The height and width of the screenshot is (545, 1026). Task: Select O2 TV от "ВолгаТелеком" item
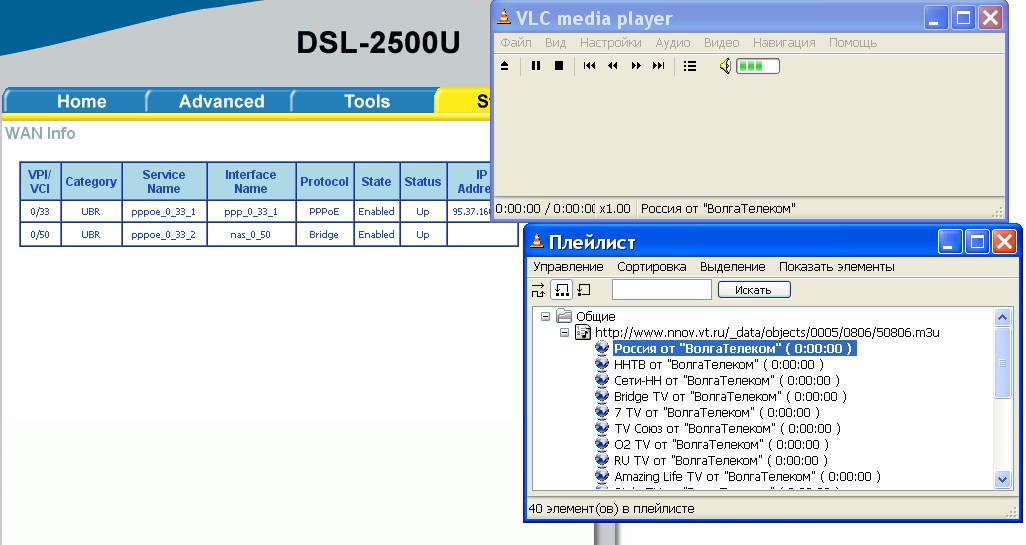[721, 445]
